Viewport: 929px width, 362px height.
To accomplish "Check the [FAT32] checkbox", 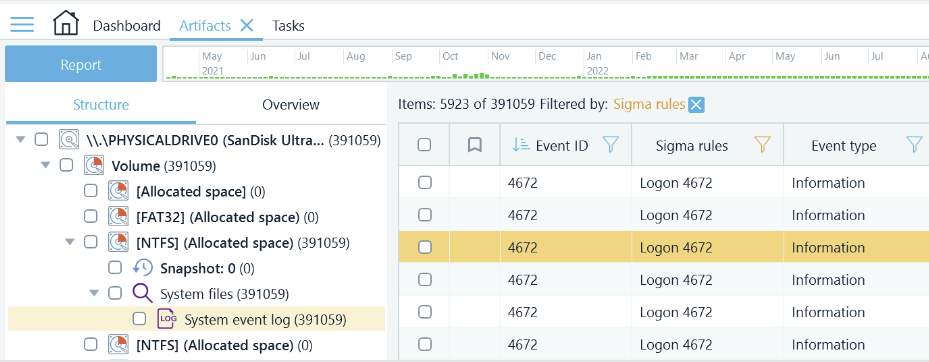I will coord(90,217).
